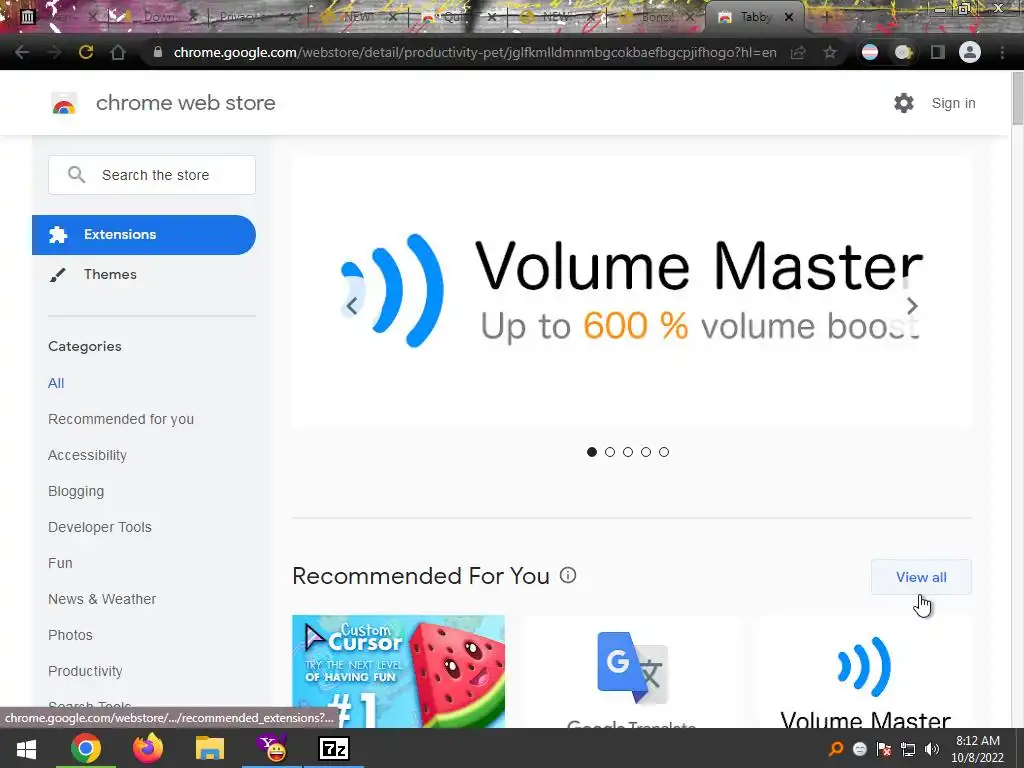
Task: Click the Chrome Web Store rainbow logo
Action: tap(64, 103)
